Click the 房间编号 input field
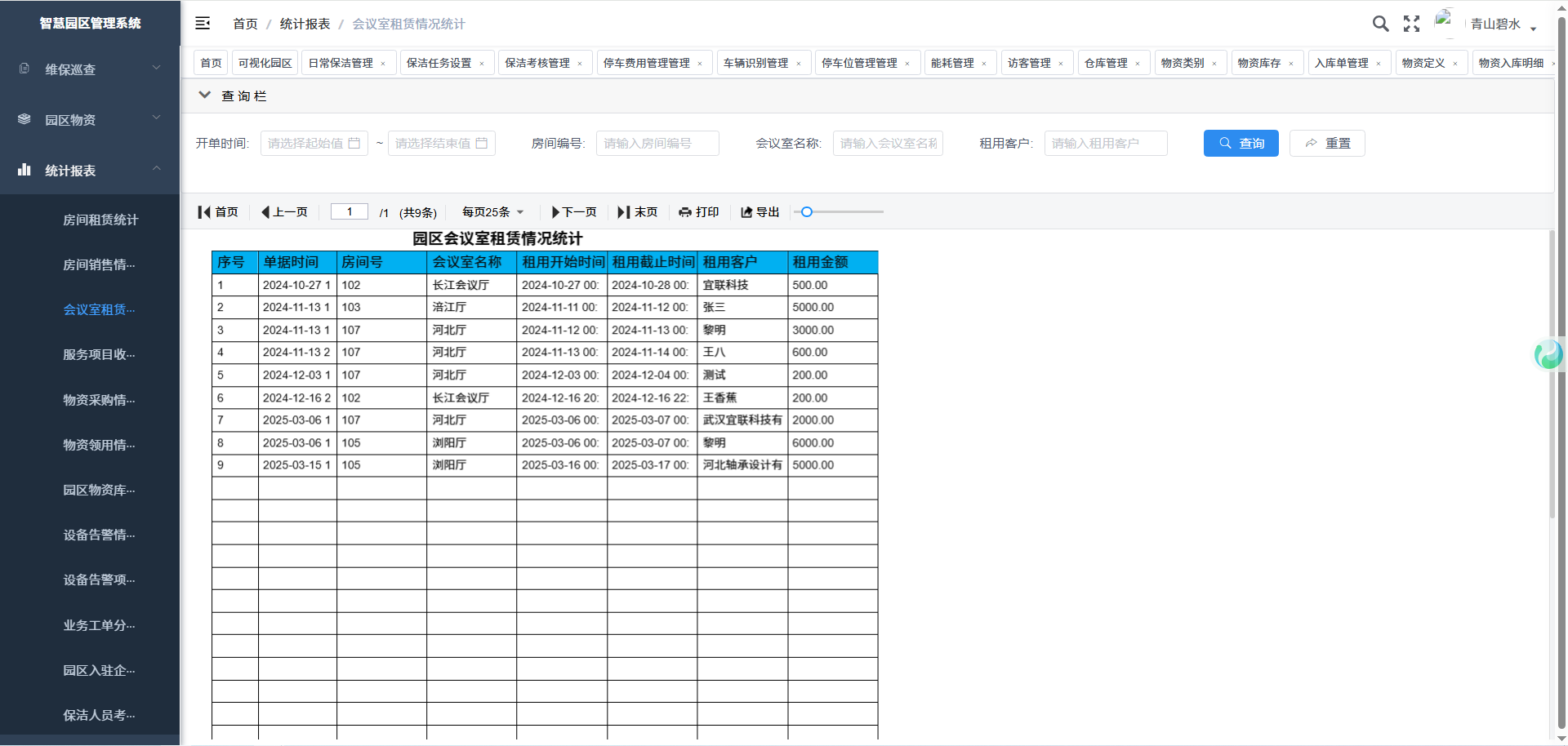 [x=657, y=143]
